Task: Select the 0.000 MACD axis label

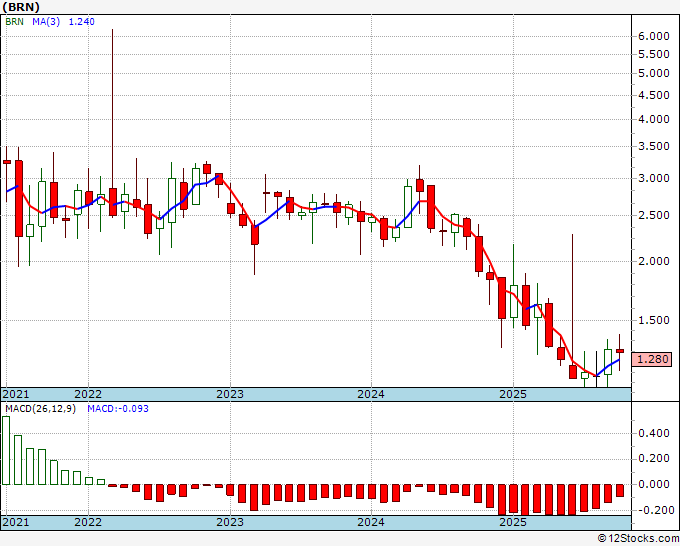Action: [x=654, y=484]
